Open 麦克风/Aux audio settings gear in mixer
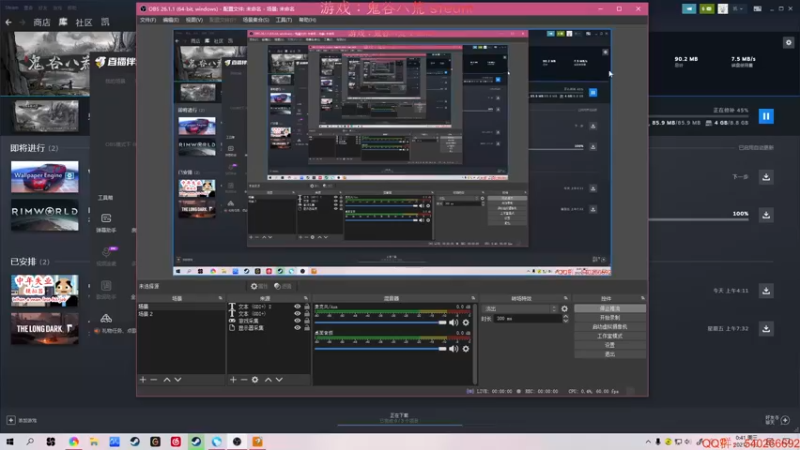This screenshot has height=450, width=800. tap(466, 322)
